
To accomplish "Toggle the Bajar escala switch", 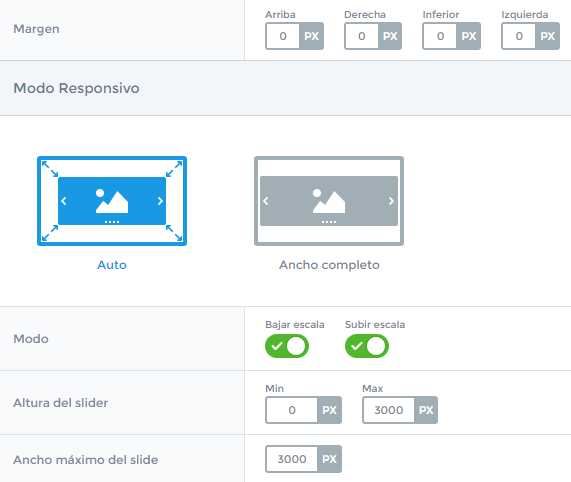I will 287,346.
